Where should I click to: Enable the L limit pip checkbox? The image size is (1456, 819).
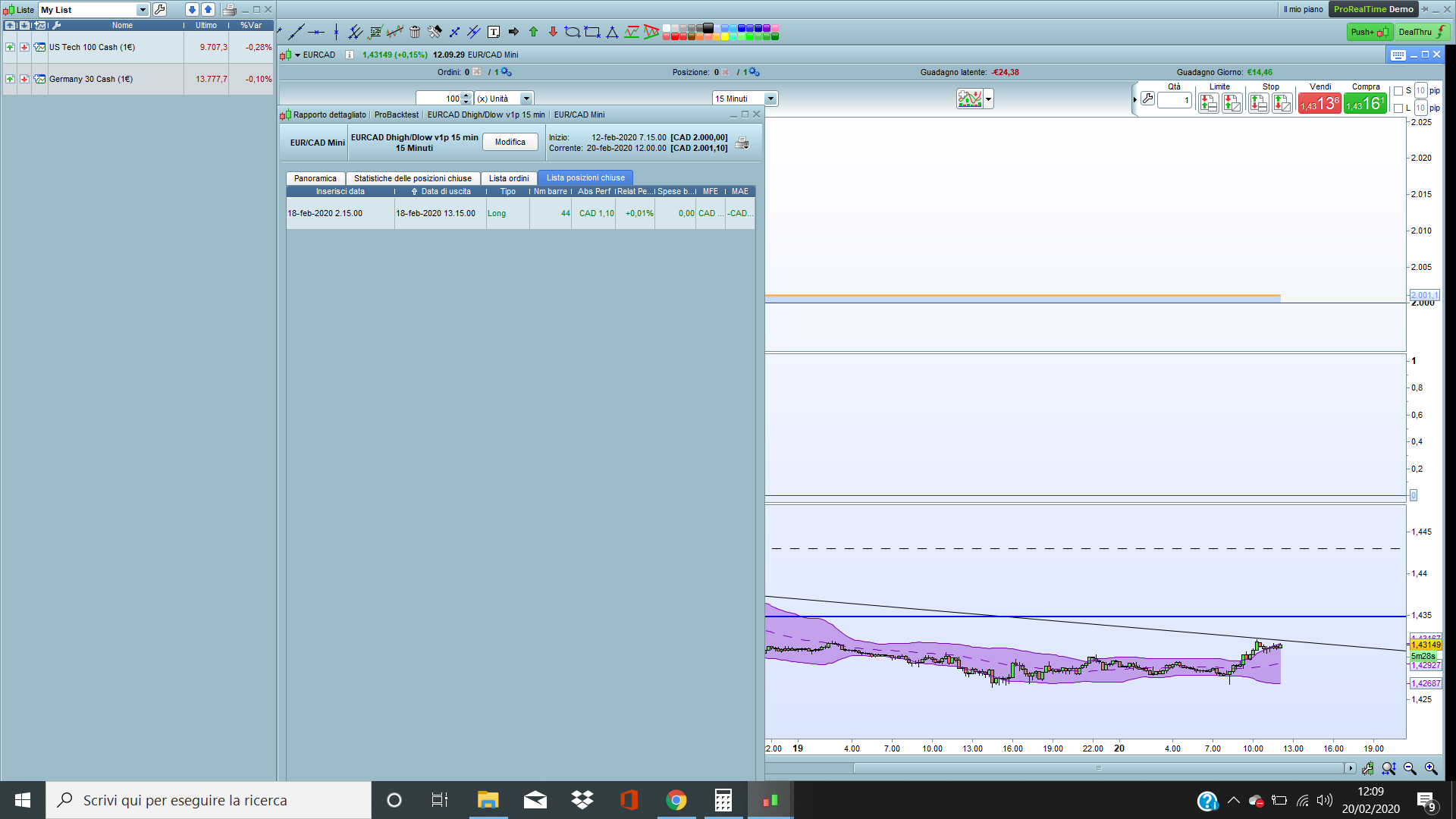(x=1398, y=108)
